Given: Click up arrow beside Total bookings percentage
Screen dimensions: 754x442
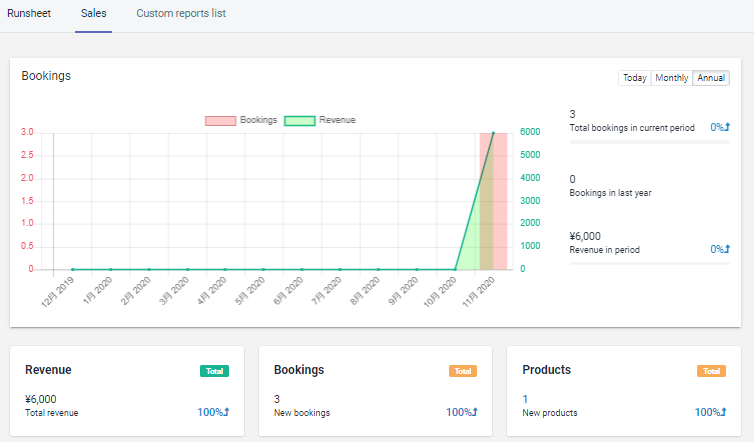Looking at the screenshot, I should tap(727, 128).
